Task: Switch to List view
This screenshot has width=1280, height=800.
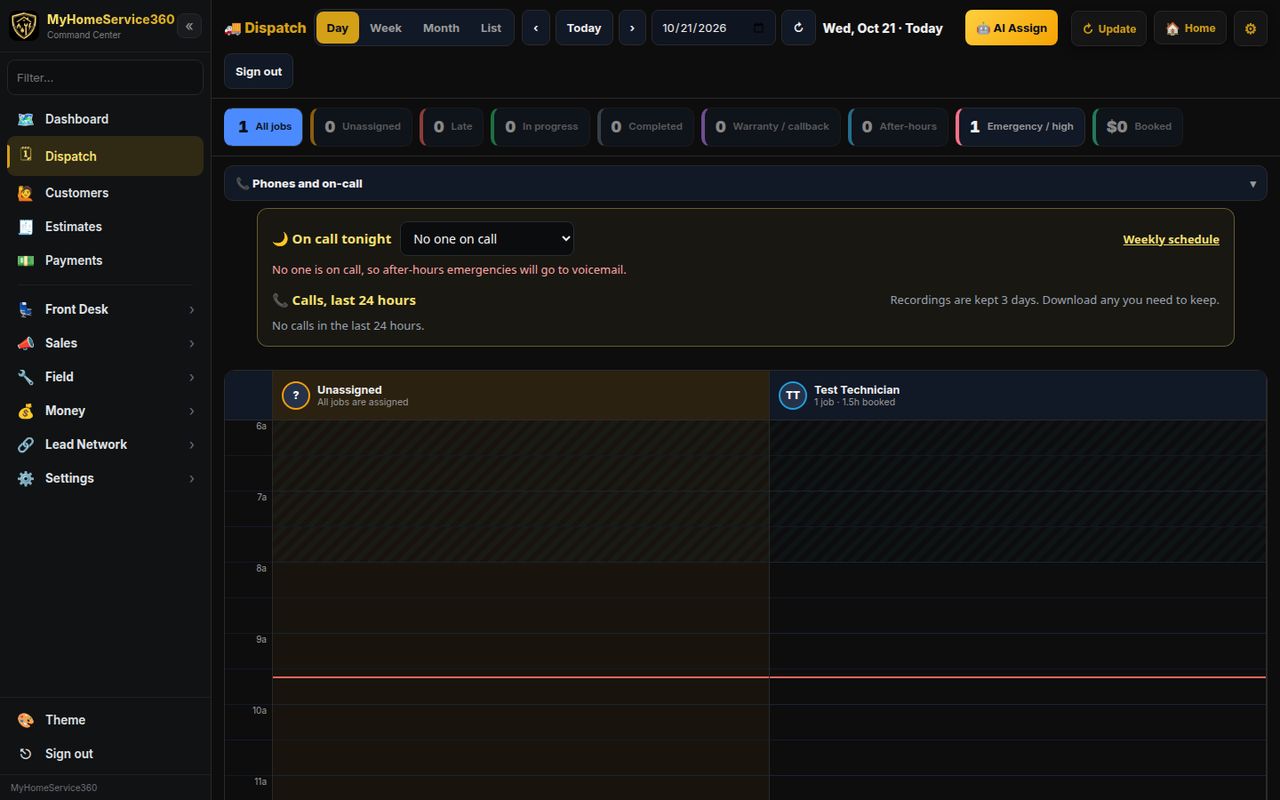Action: pyautogui.click(x=491, y=28)
